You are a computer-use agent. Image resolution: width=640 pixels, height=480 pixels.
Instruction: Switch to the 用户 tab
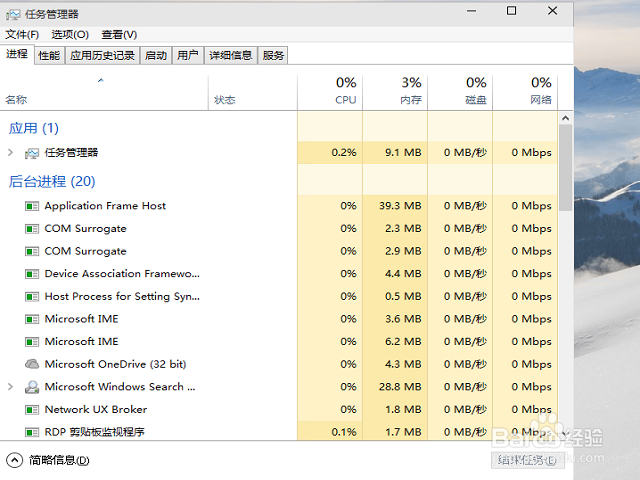click(x=188, y=55)
